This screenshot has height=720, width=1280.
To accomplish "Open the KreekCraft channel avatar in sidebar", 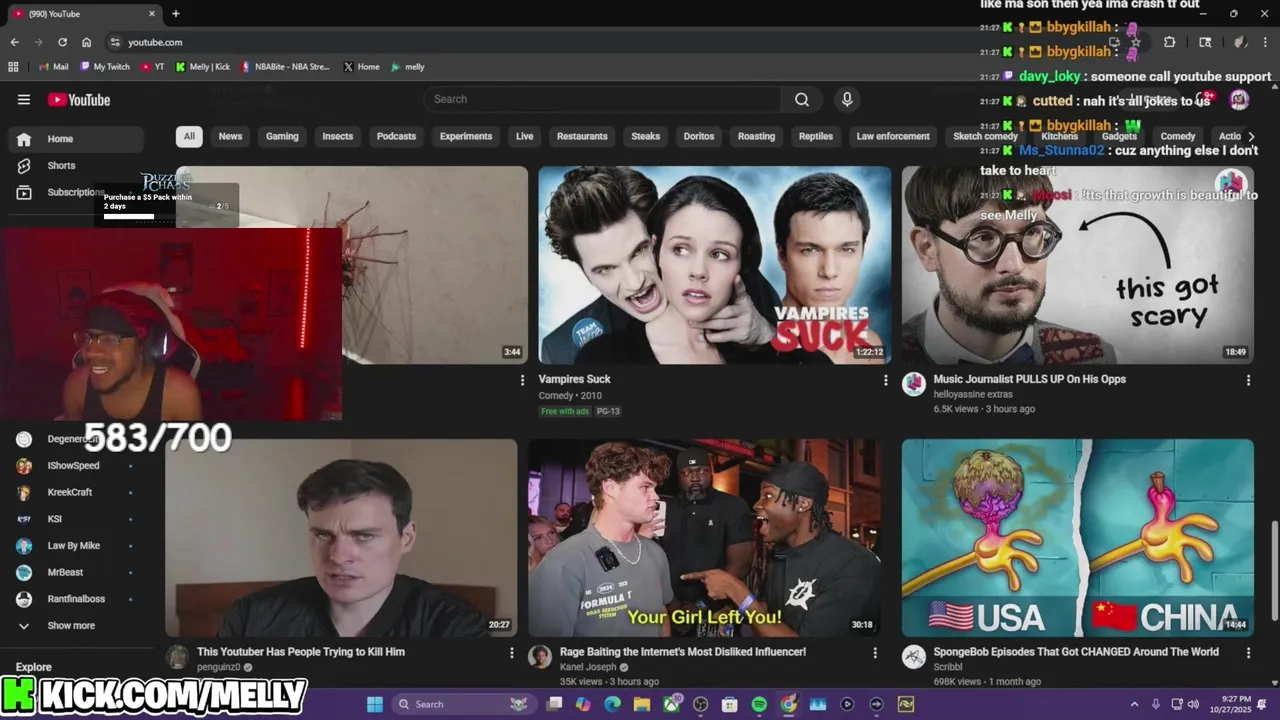I will click(x=24, y=492).
